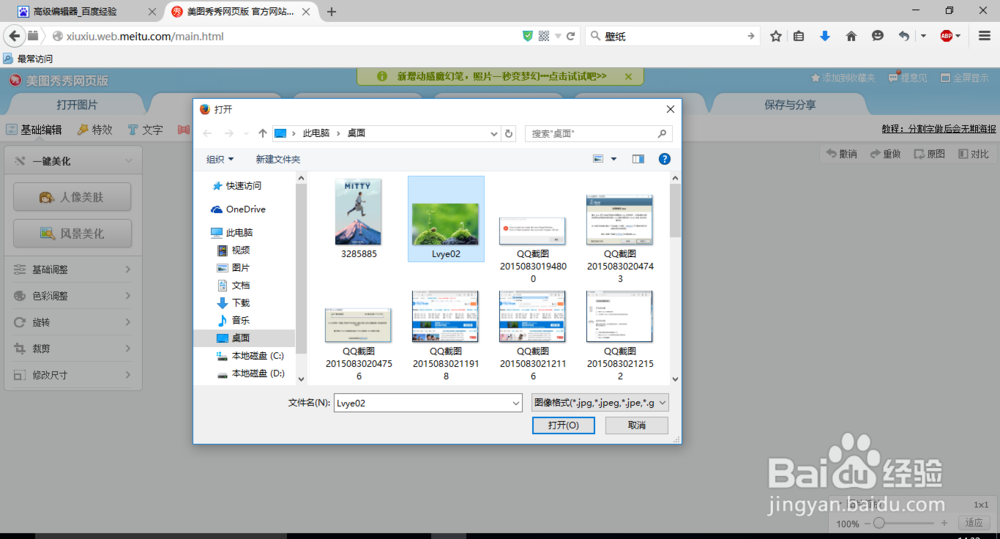Click the 取消 button in dialog
The height and width of the screenshot is (539, 1000).
point(636,425)
